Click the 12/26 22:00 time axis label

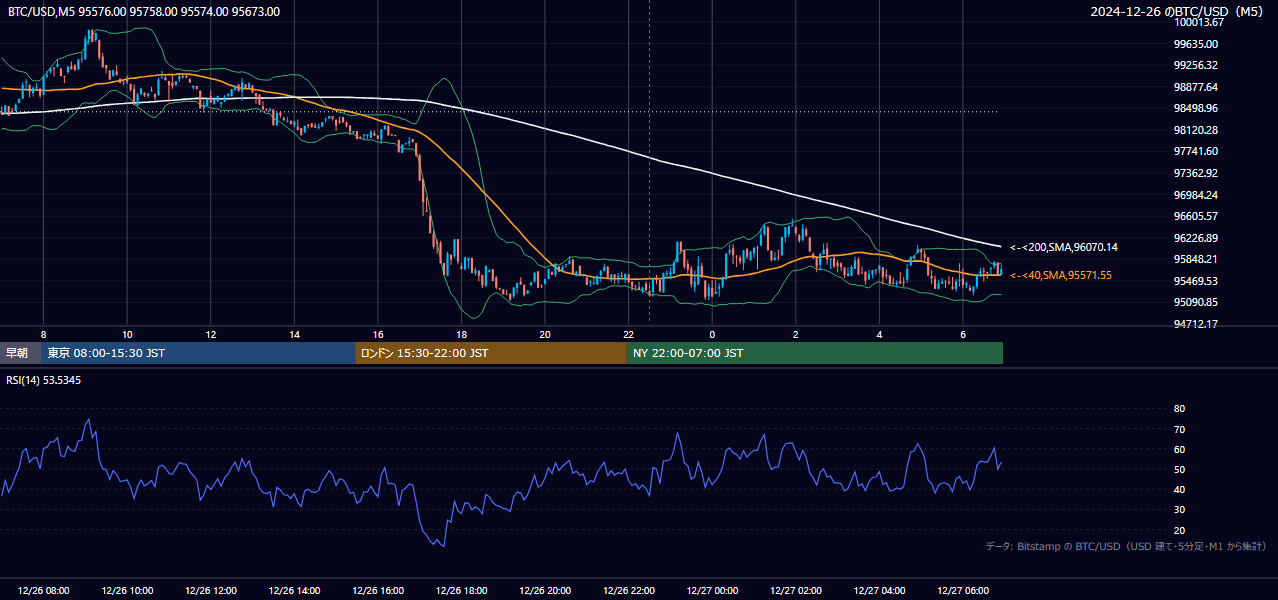[628, 591]
